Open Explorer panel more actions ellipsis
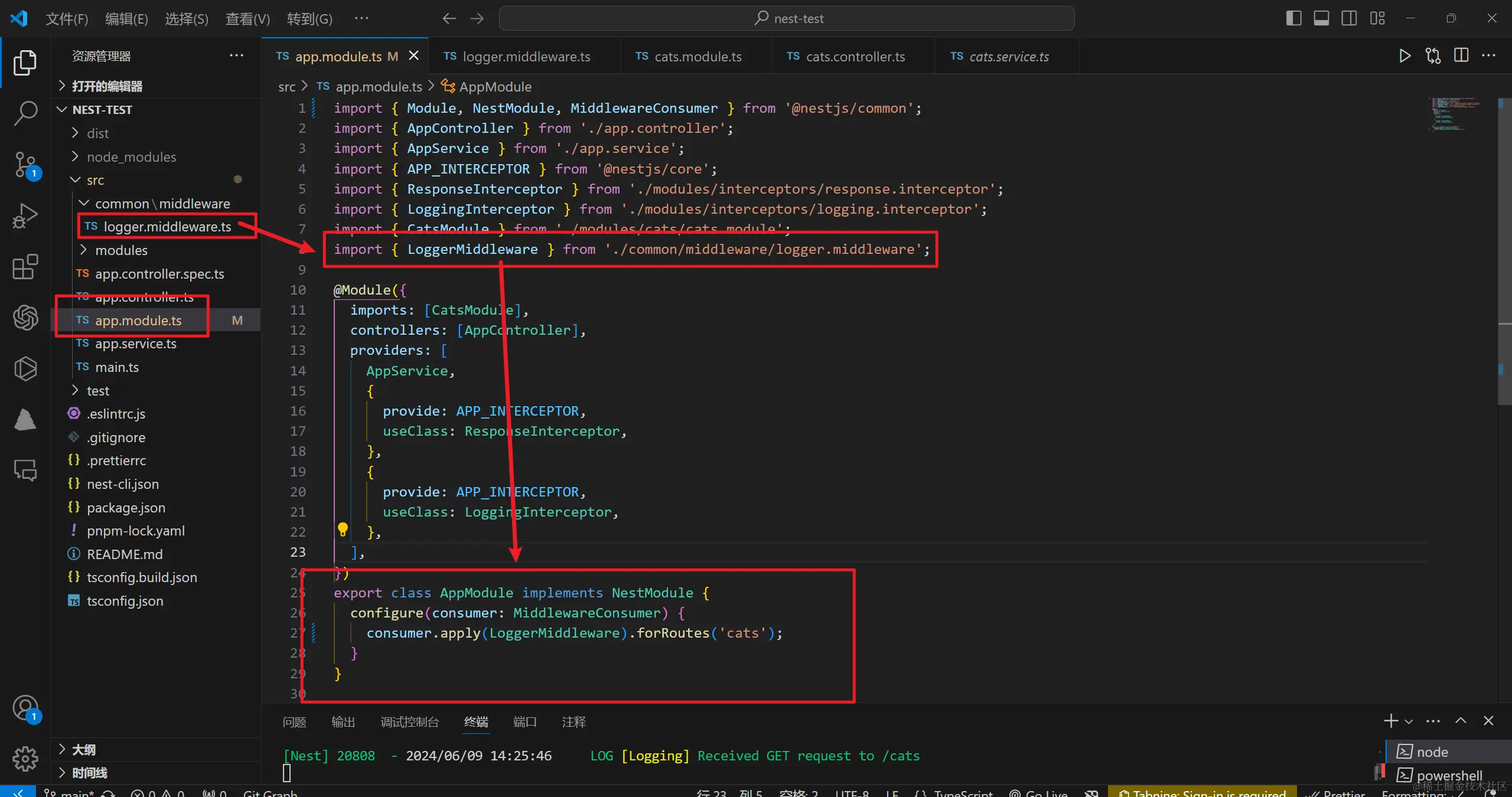 [236, 55]
